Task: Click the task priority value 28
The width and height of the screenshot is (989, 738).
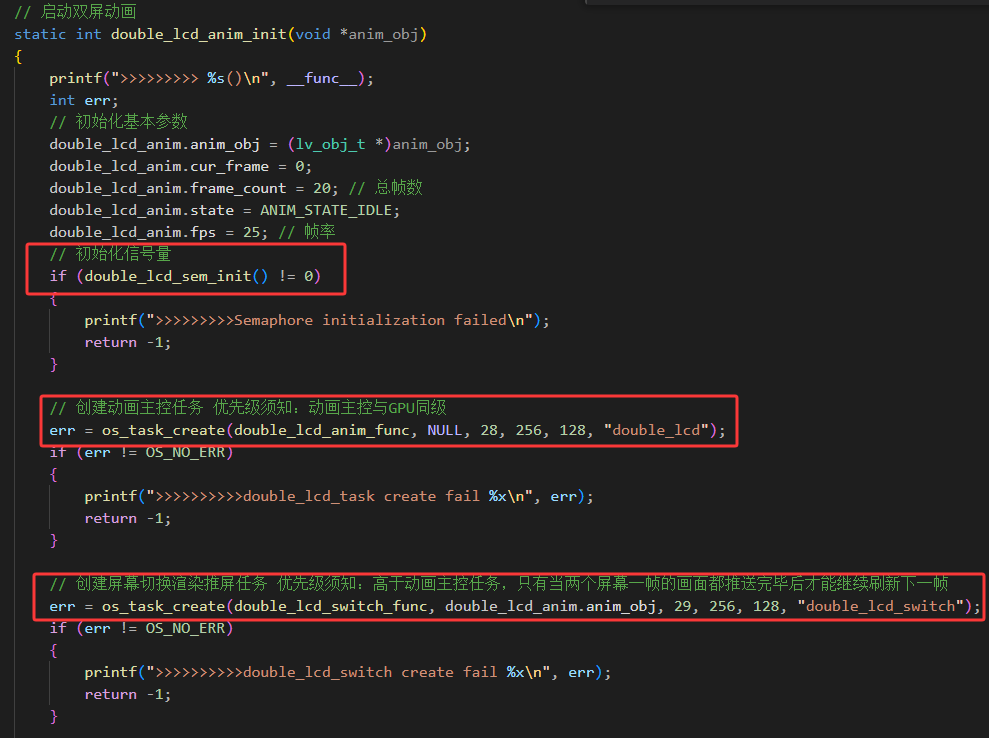Action: 489,430
